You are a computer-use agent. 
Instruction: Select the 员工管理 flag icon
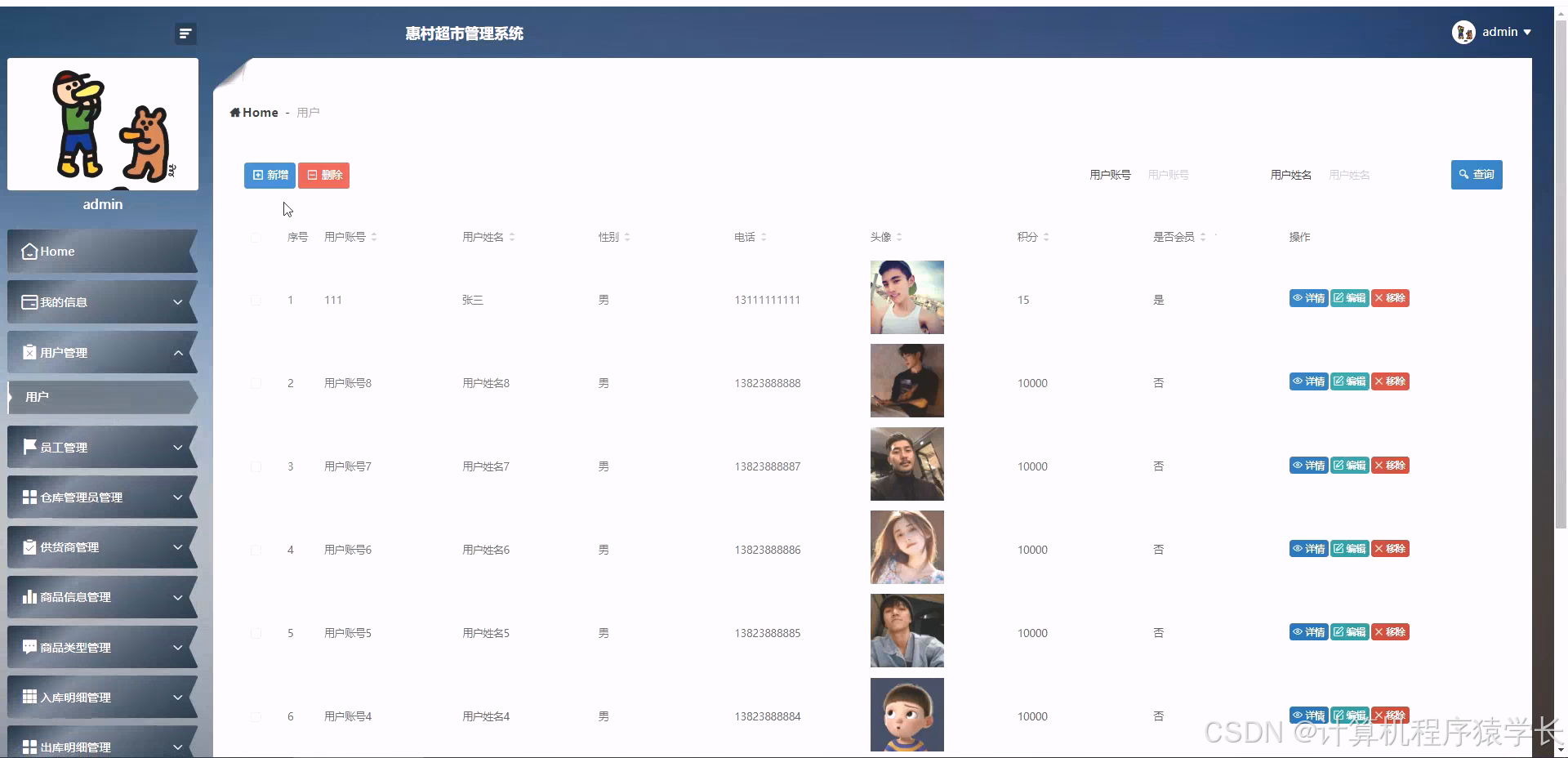29,447
